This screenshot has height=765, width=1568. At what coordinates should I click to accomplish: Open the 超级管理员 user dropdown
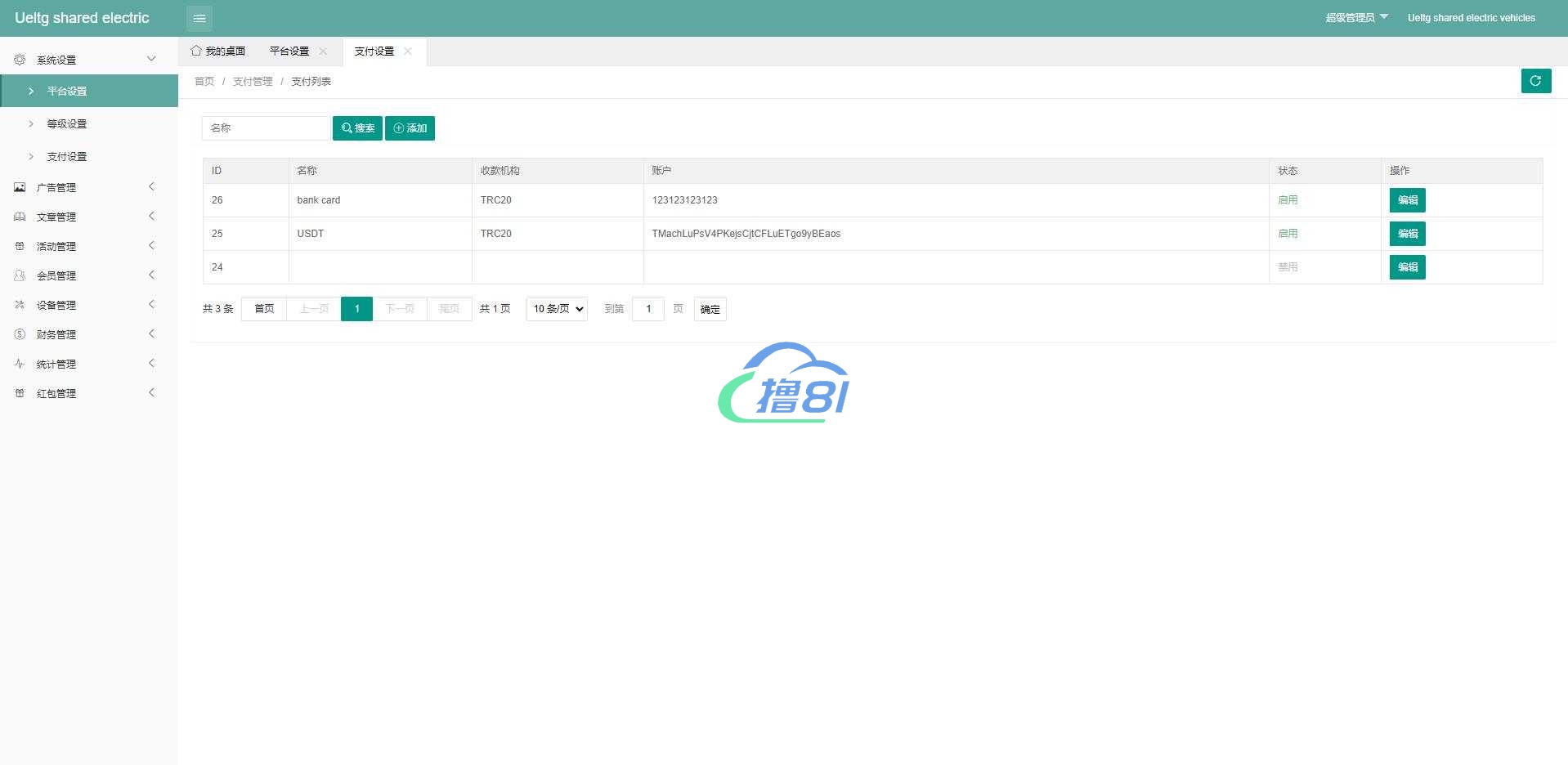1356,18
